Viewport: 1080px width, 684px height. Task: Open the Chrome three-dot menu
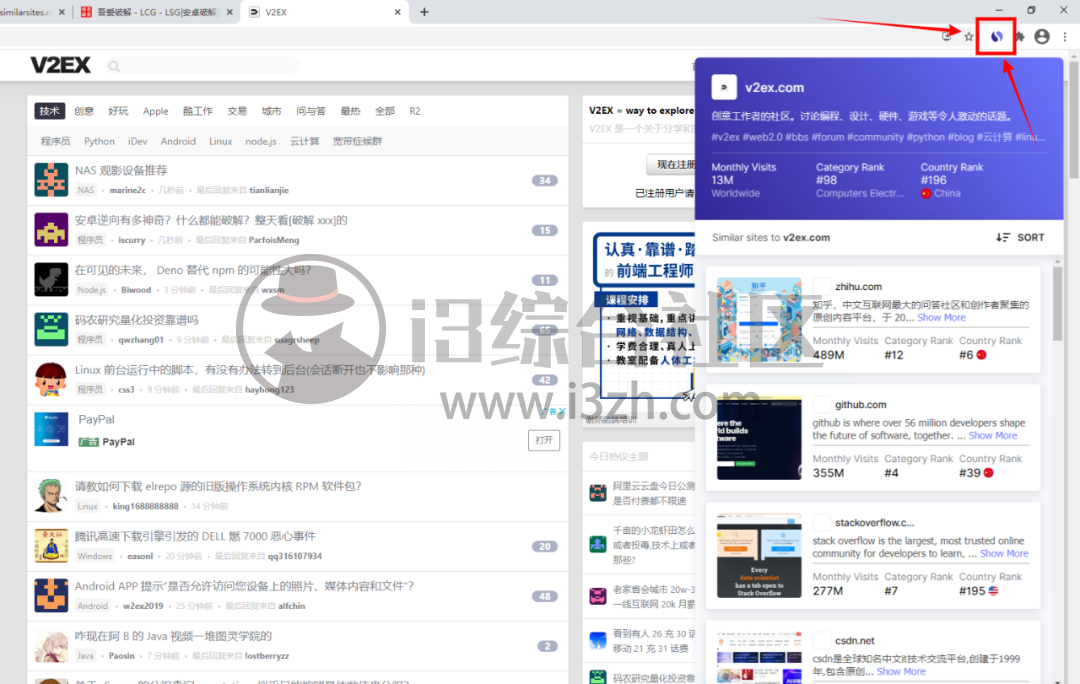tap(1065, 37)
